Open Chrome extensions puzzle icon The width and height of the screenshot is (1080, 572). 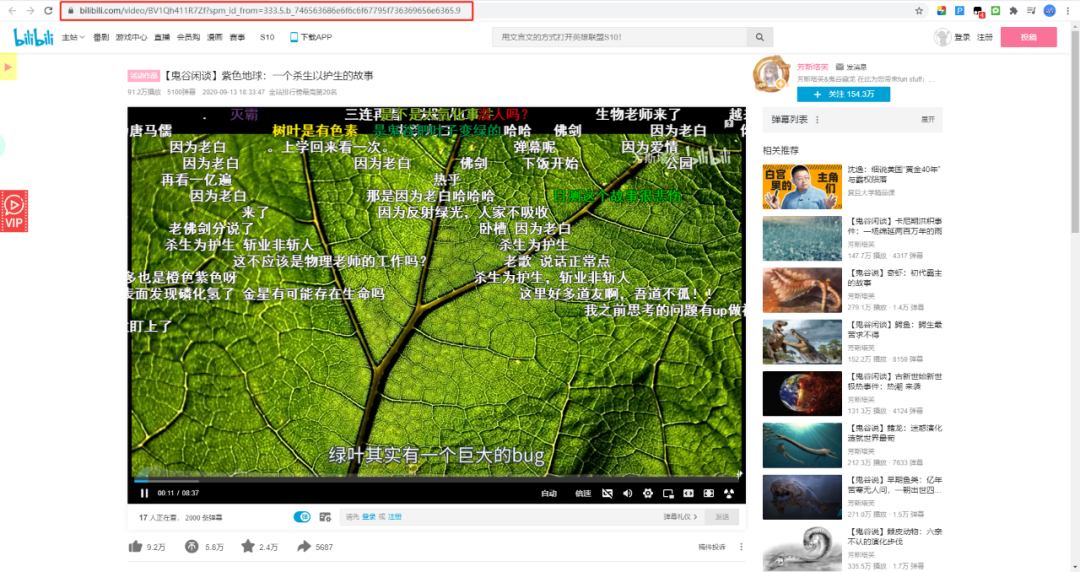[1013, 10]
